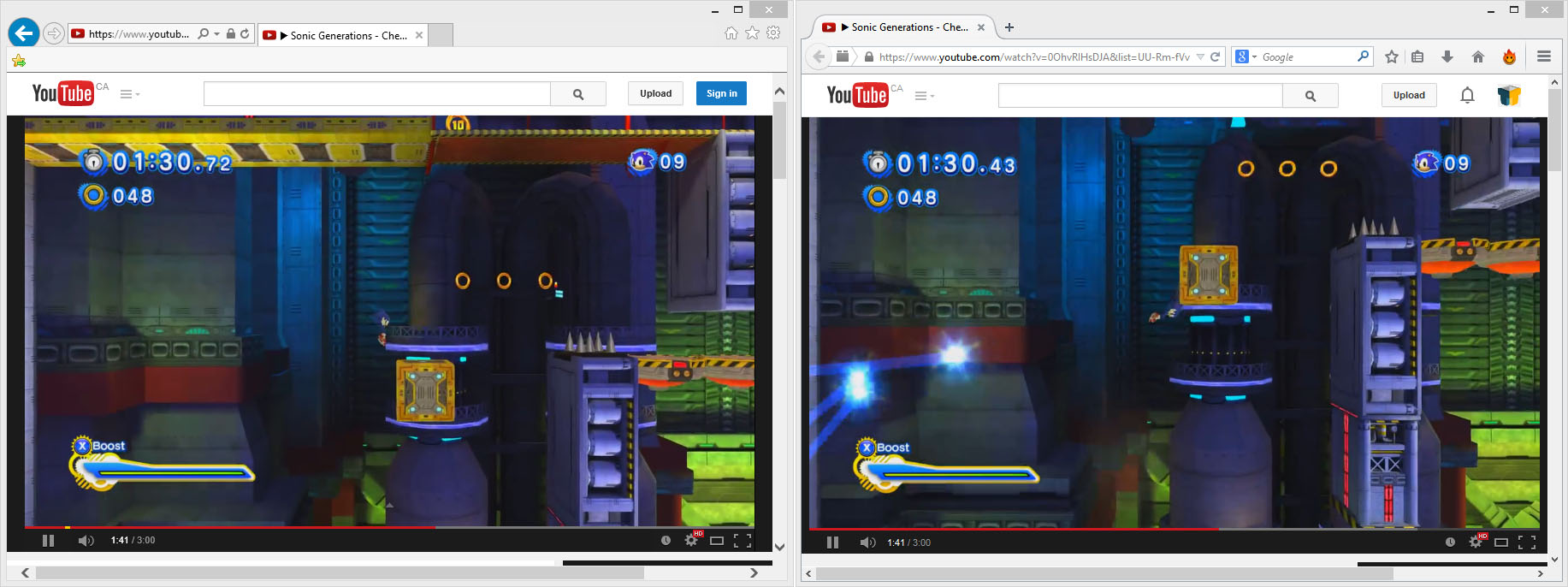
Task: Click the vertical scrollbar down arrow in Internet Explorer
Action: click(x=779, y=547)
